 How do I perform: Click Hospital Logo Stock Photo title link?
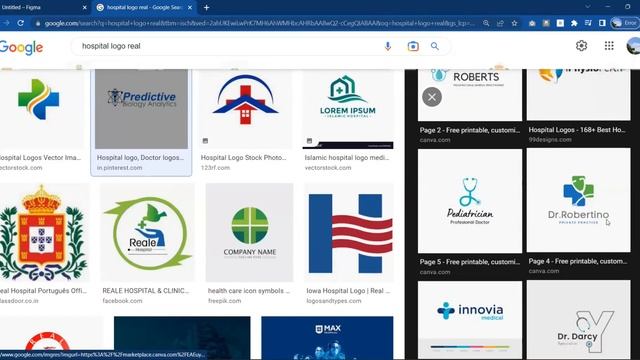coord(244,158)
